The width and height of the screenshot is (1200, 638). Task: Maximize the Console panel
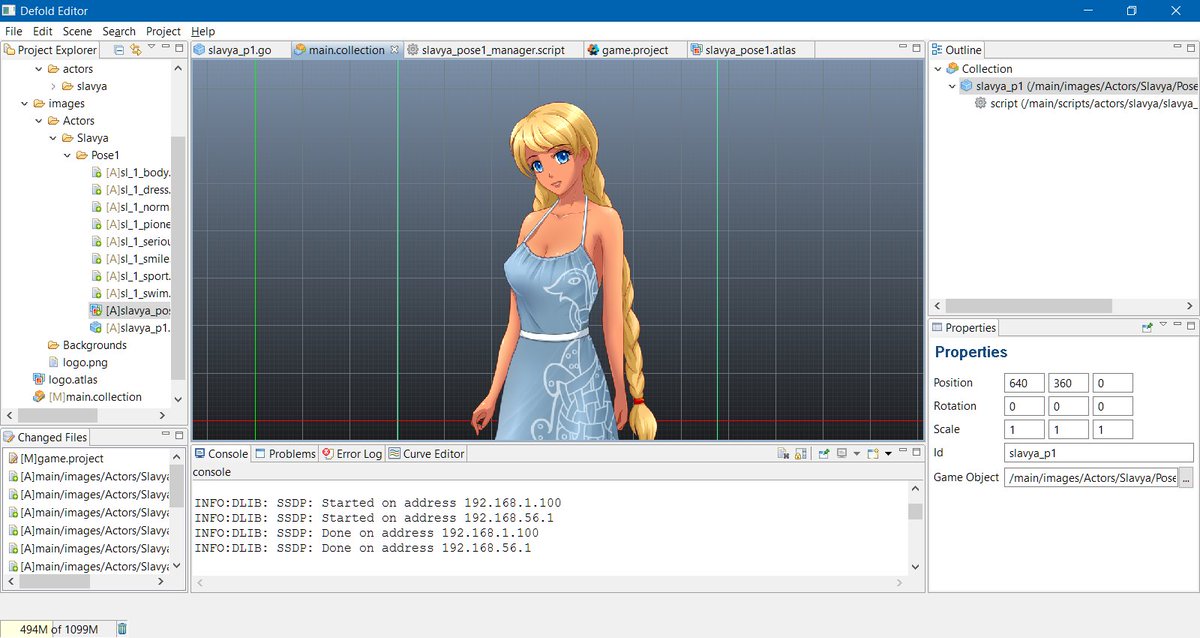coord(917,452)
